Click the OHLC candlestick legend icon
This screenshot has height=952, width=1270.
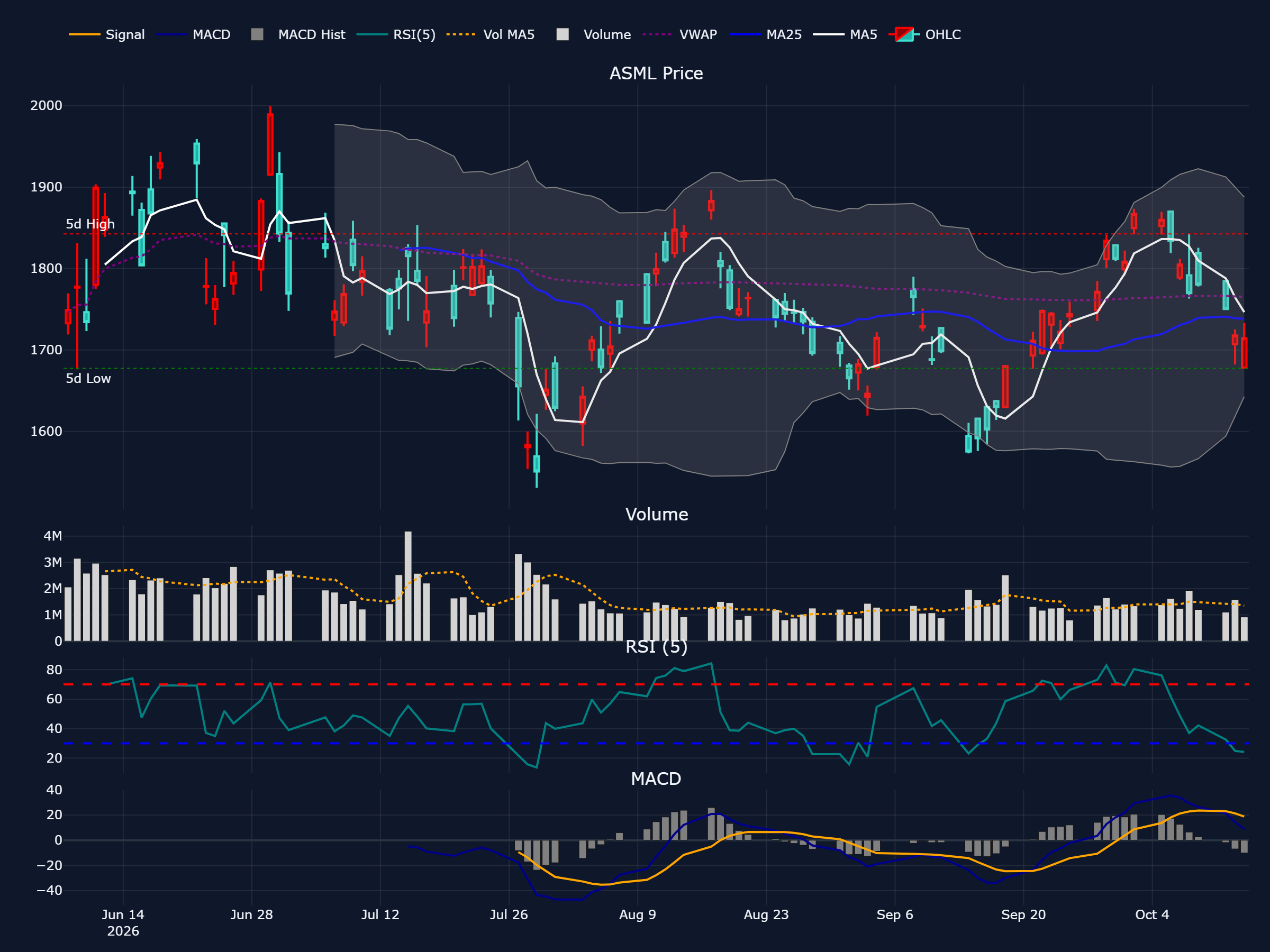coord(904,34)
